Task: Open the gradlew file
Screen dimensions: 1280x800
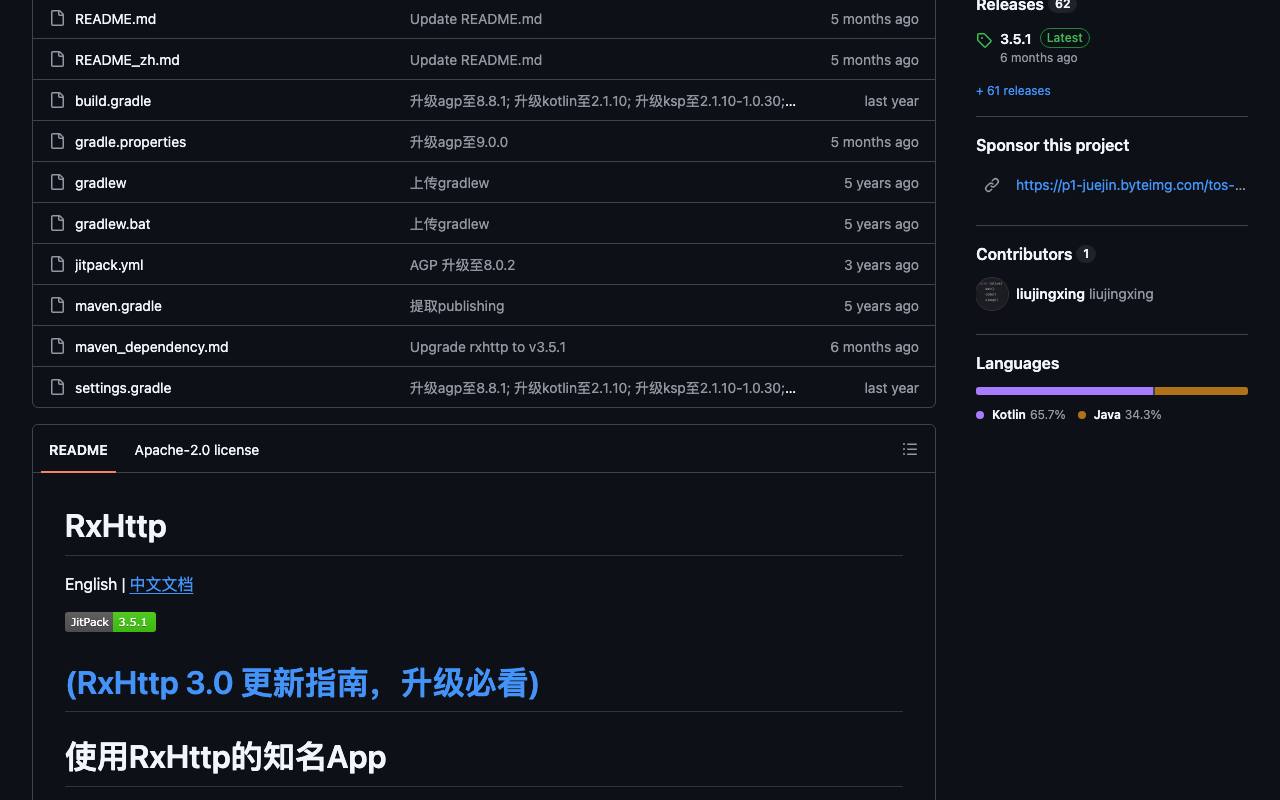Action: tap(100, 183)
